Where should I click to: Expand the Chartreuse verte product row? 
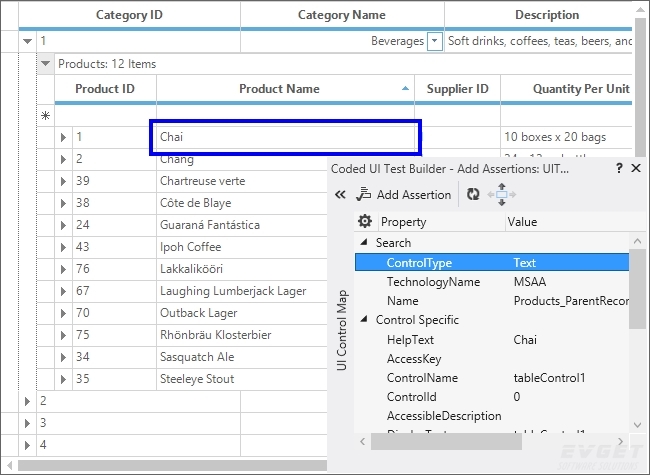pyautogui.click(x=63, y=181)
